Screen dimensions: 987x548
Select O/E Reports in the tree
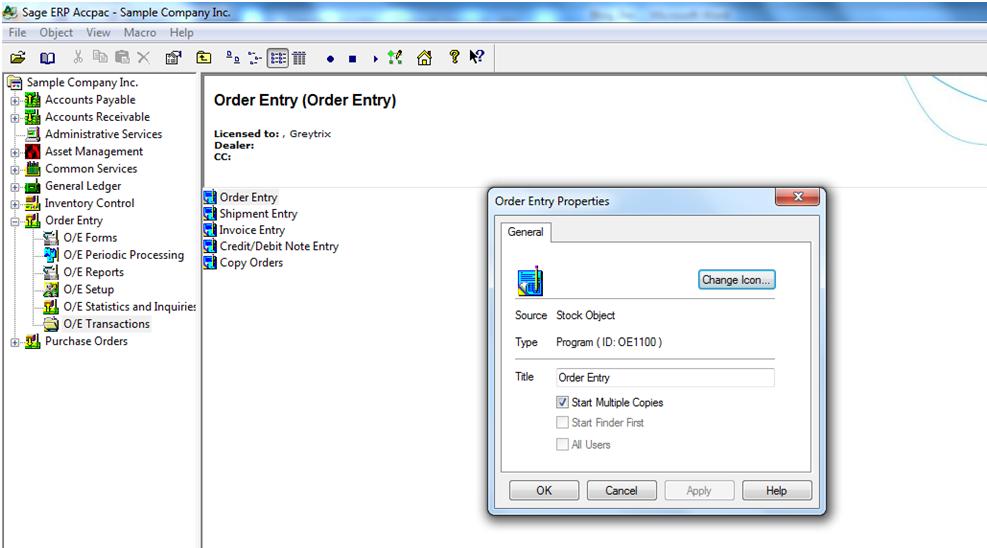click(x=93, y=272)
